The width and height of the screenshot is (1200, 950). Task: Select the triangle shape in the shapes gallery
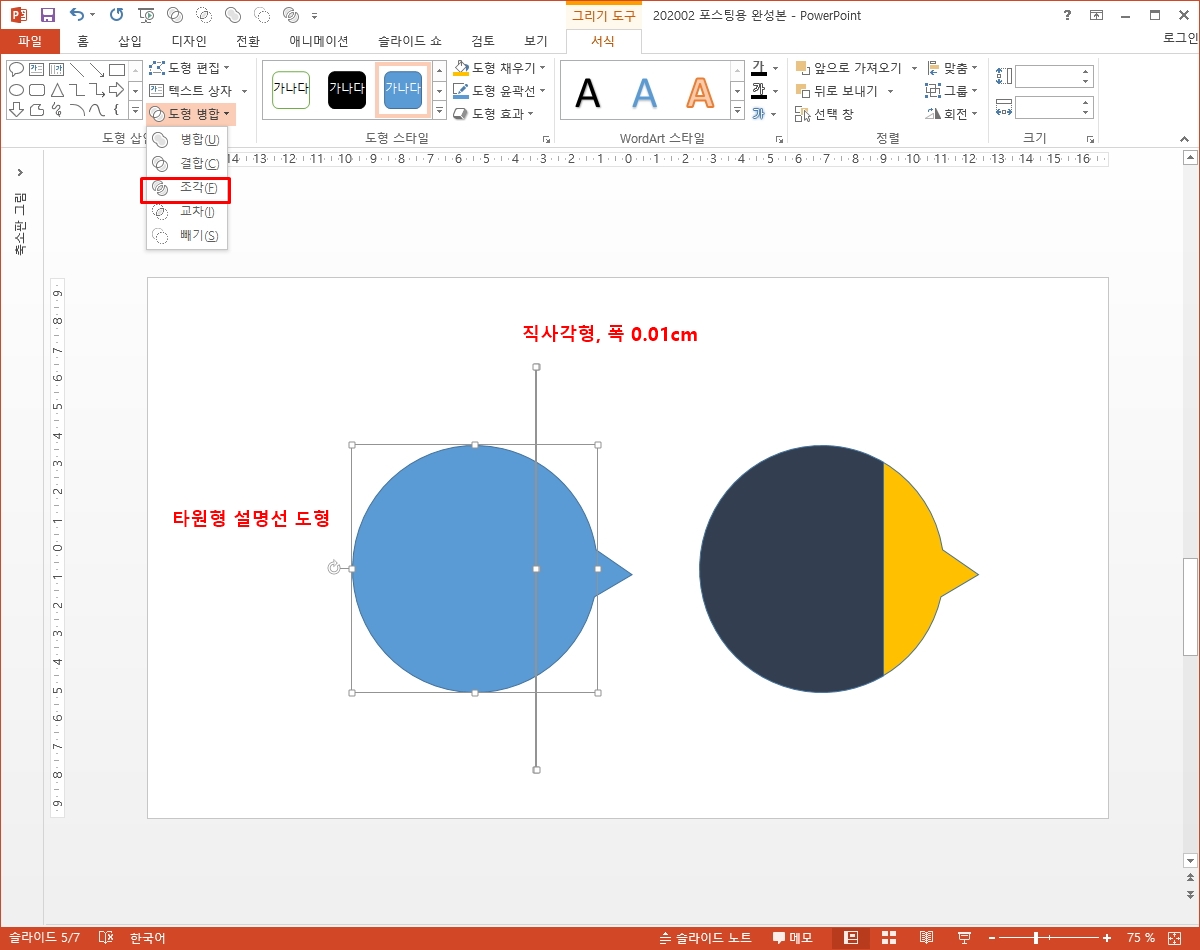[57, 89]
